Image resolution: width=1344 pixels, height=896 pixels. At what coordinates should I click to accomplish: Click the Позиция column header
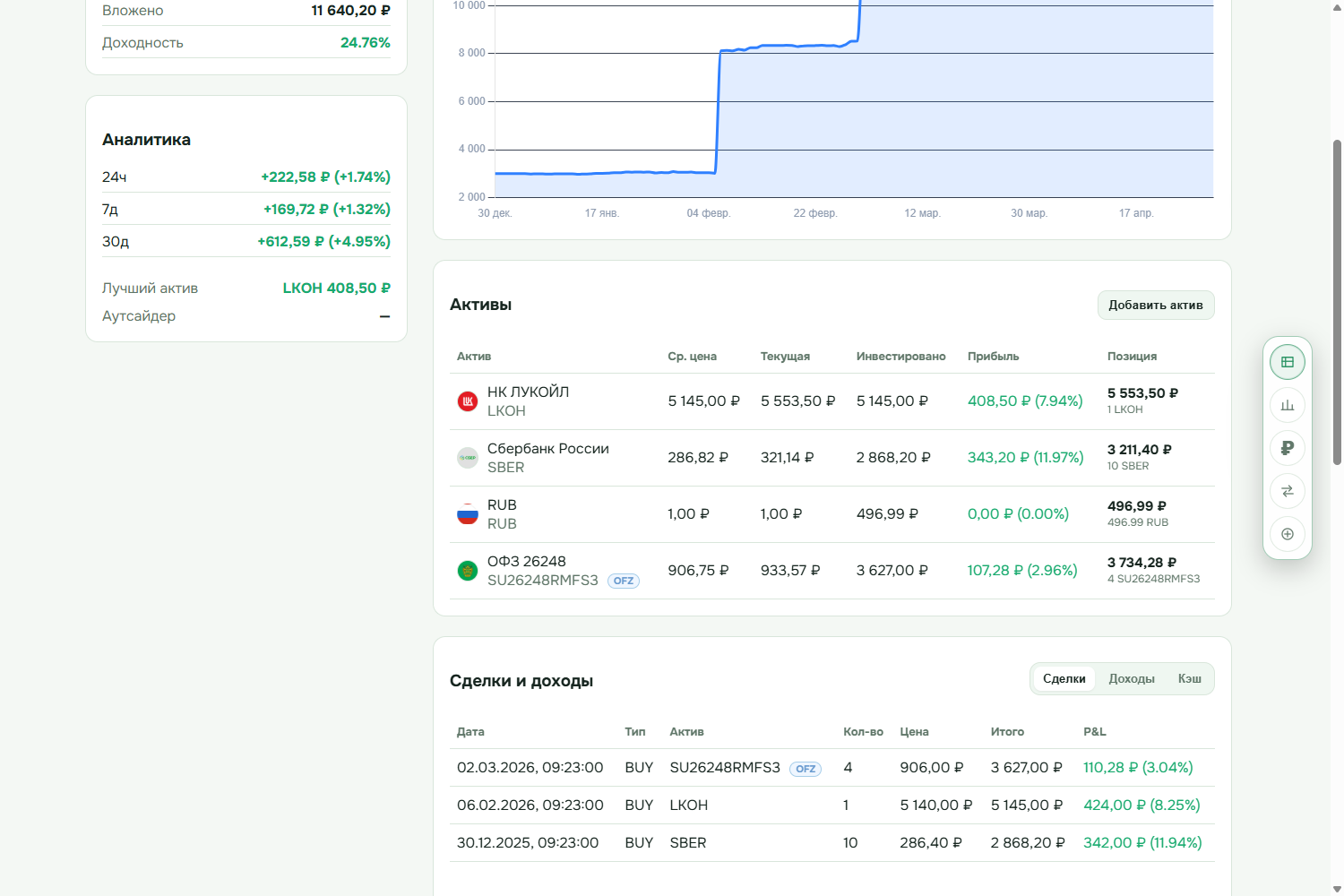pyautogui.click(x=1132, y=356)
